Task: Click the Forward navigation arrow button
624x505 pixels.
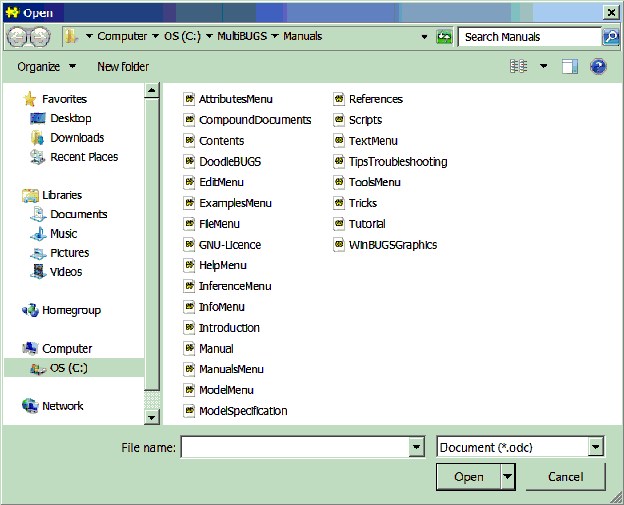Action: point(39,37)
